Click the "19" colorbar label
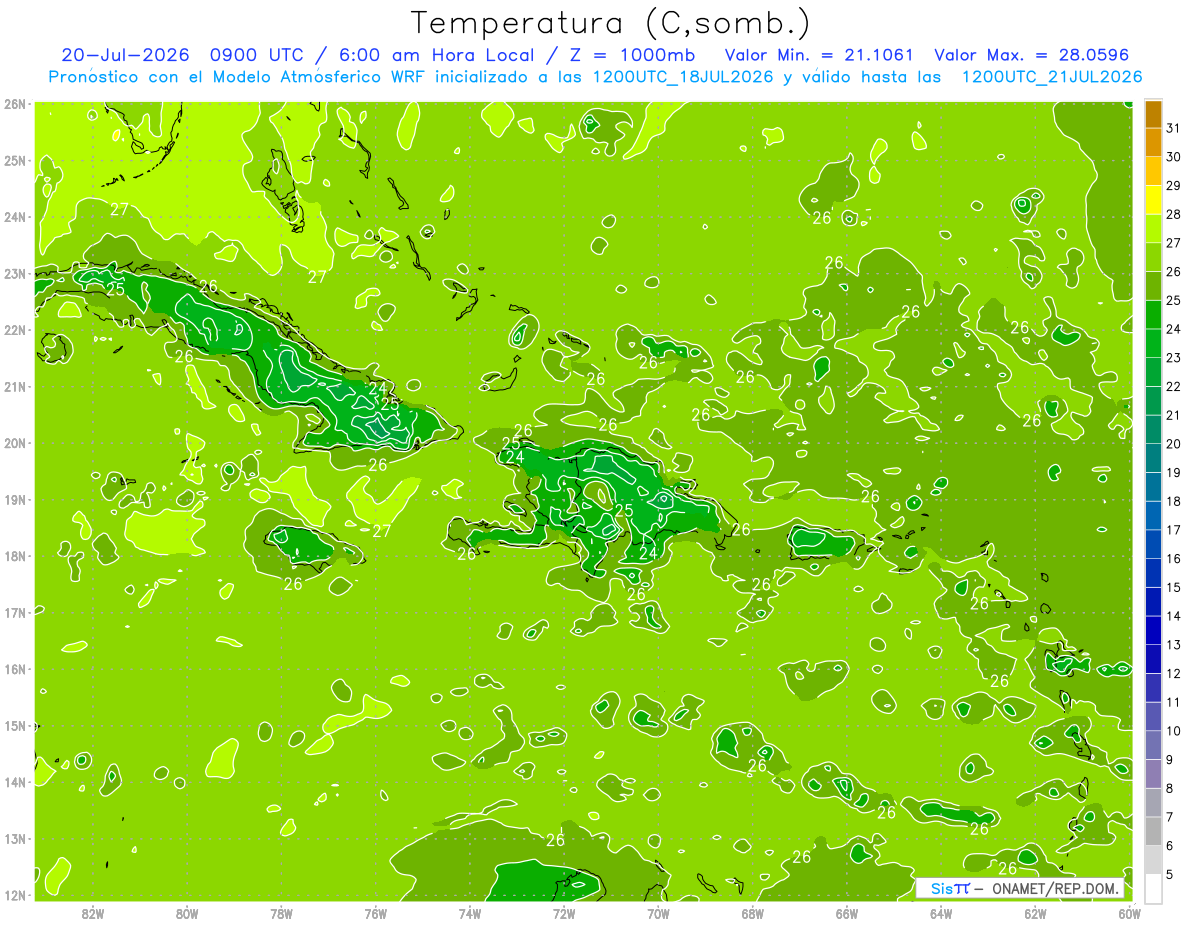Viewport: 1200px width, 927px height. pos(1173,472)
